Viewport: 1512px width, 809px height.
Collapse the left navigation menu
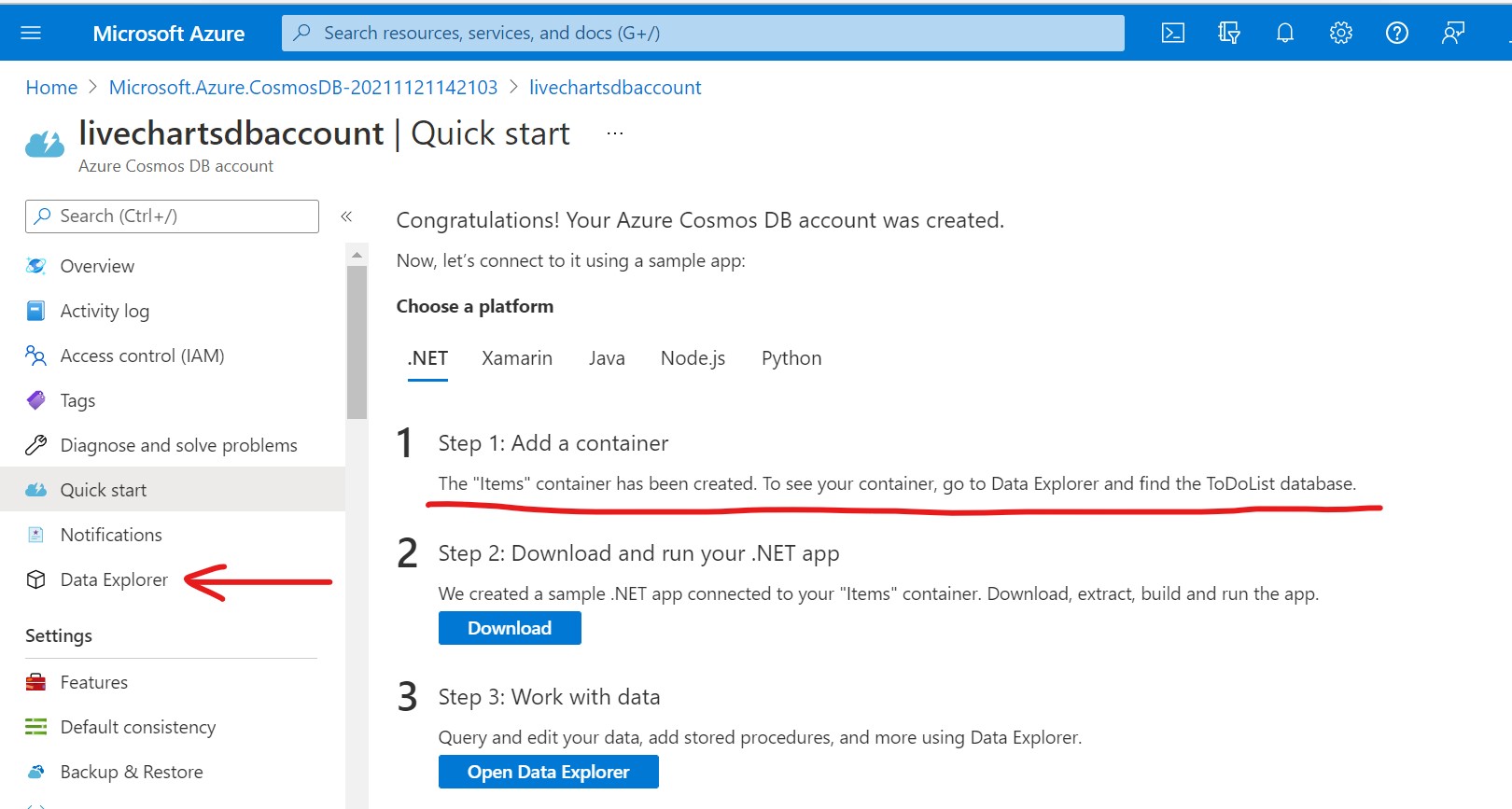pyautogui.click(x=346, y=216)
